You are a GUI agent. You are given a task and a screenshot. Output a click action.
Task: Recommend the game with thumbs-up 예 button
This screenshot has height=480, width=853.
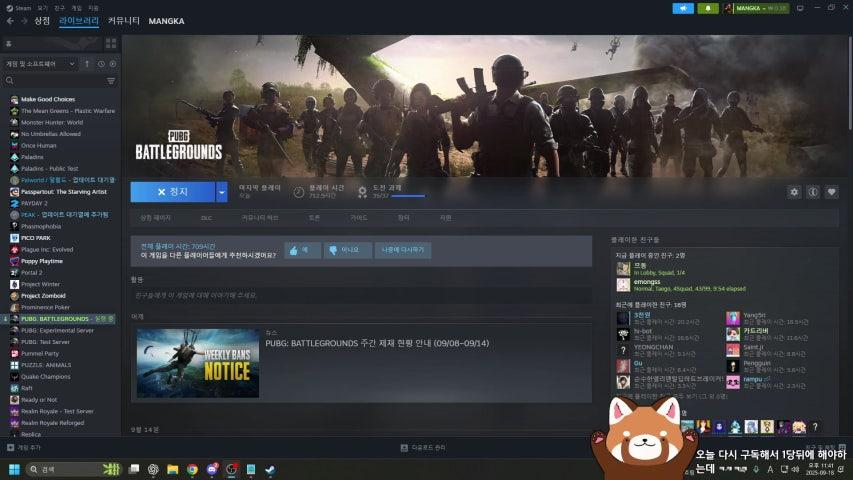302,250
